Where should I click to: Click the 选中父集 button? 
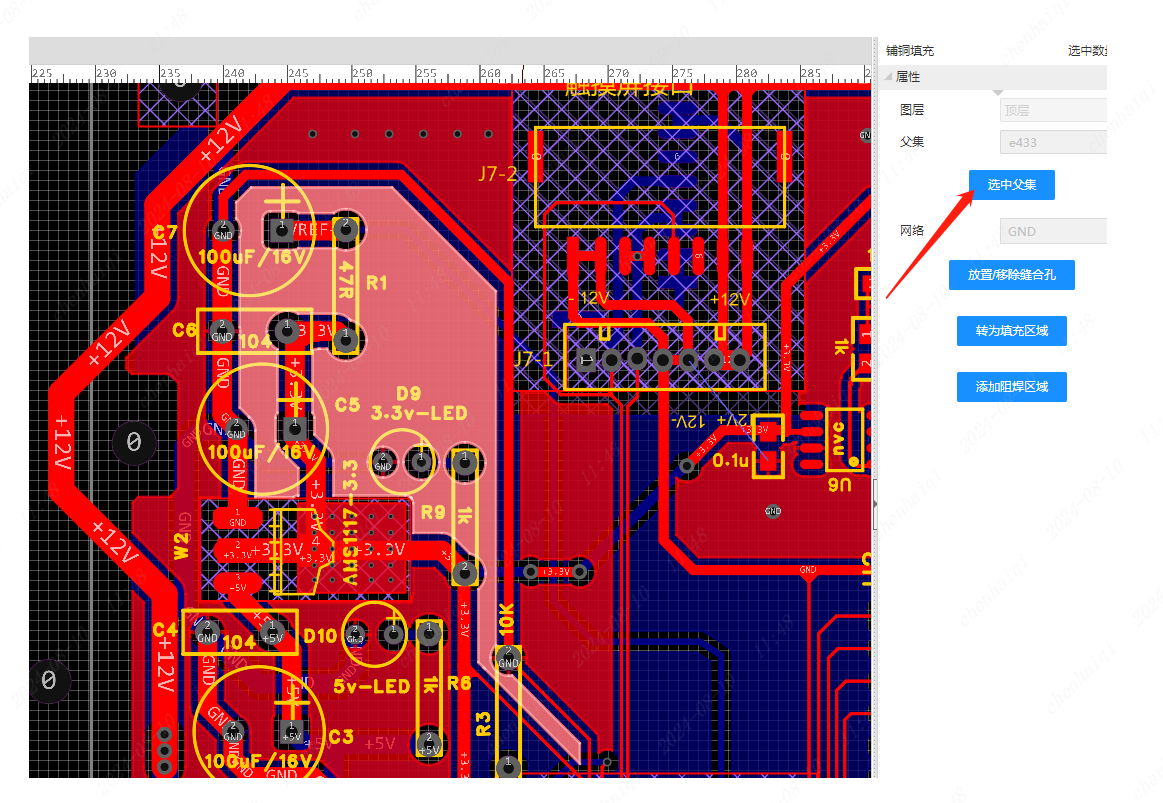pos(1011,185)
